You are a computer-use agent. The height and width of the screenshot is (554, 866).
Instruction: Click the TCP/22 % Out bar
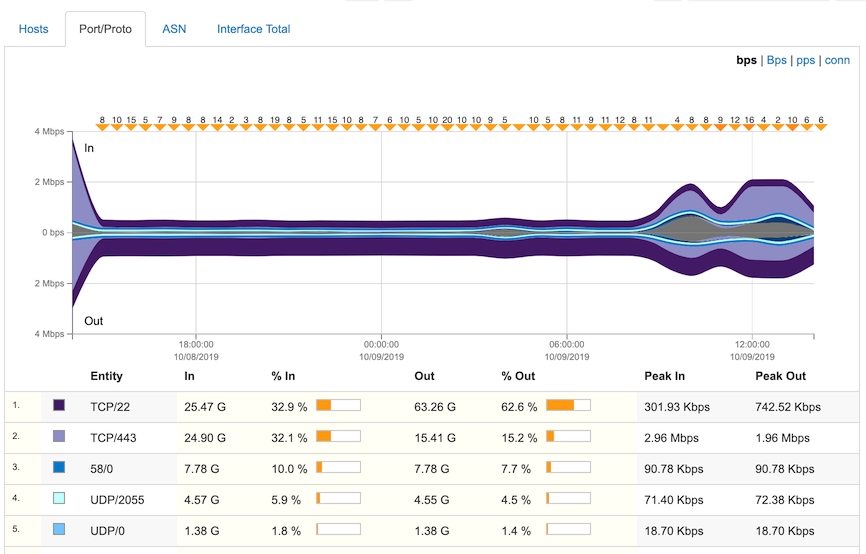568,406
